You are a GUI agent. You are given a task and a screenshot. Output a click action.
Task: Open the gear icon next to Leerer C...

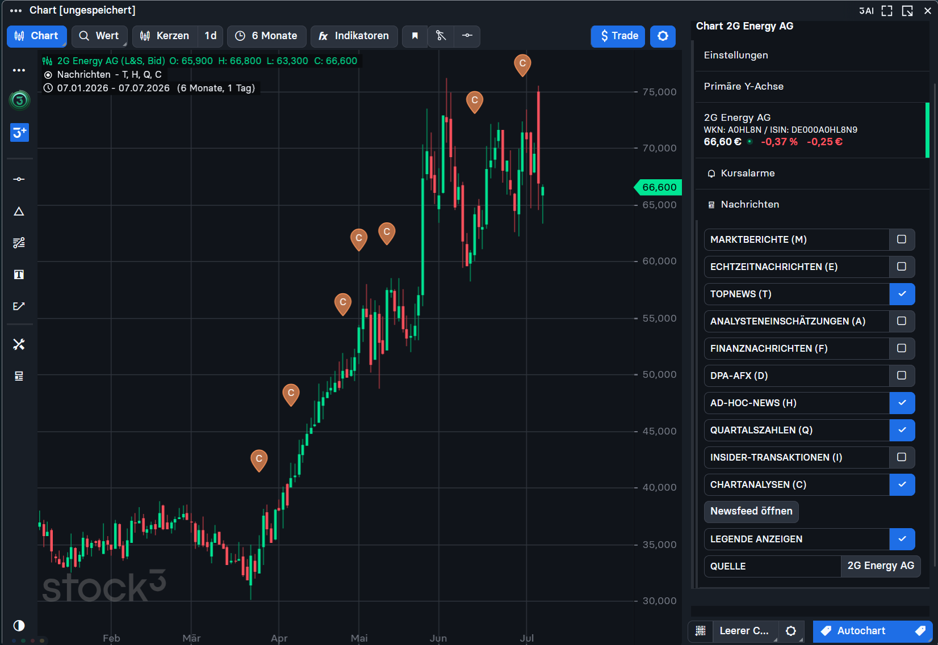(x=791, y=631)
